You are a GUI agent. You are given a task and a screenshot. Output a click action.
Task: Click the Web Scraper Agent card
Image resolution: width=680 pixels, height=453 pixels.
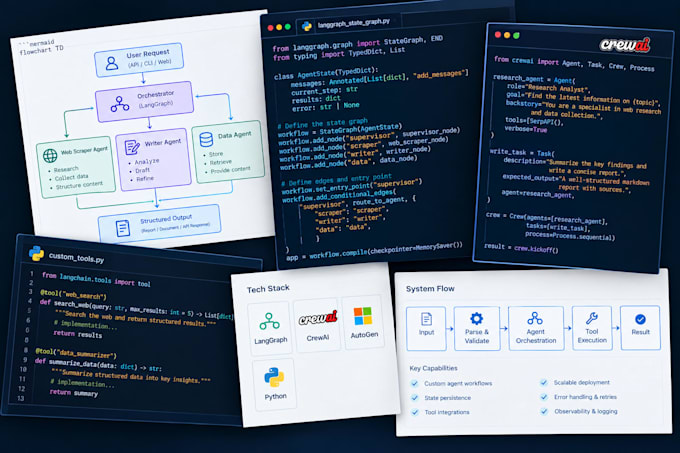coord(76,169)
